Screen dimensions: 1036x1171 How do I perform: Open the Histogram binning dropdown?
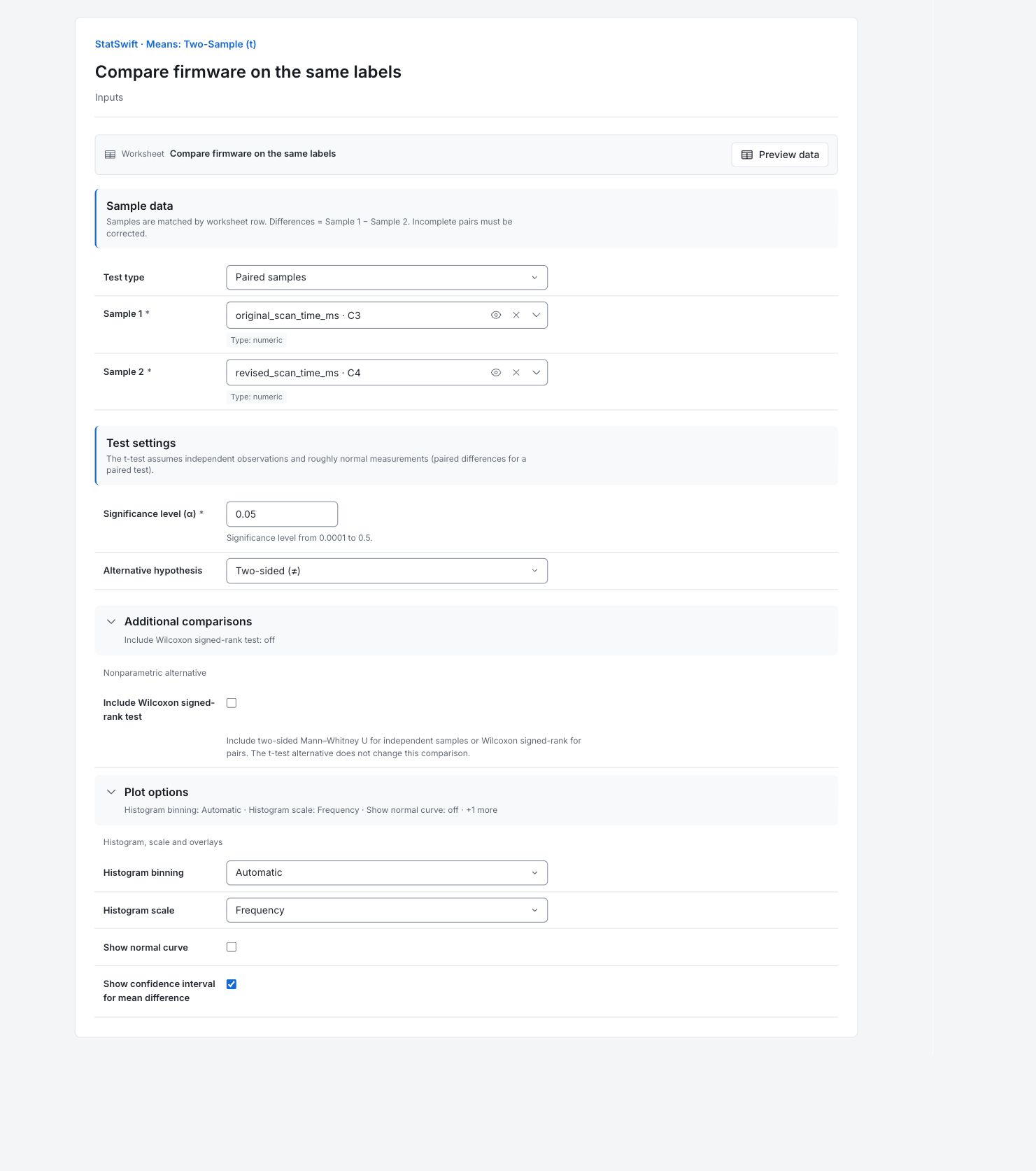387,873
